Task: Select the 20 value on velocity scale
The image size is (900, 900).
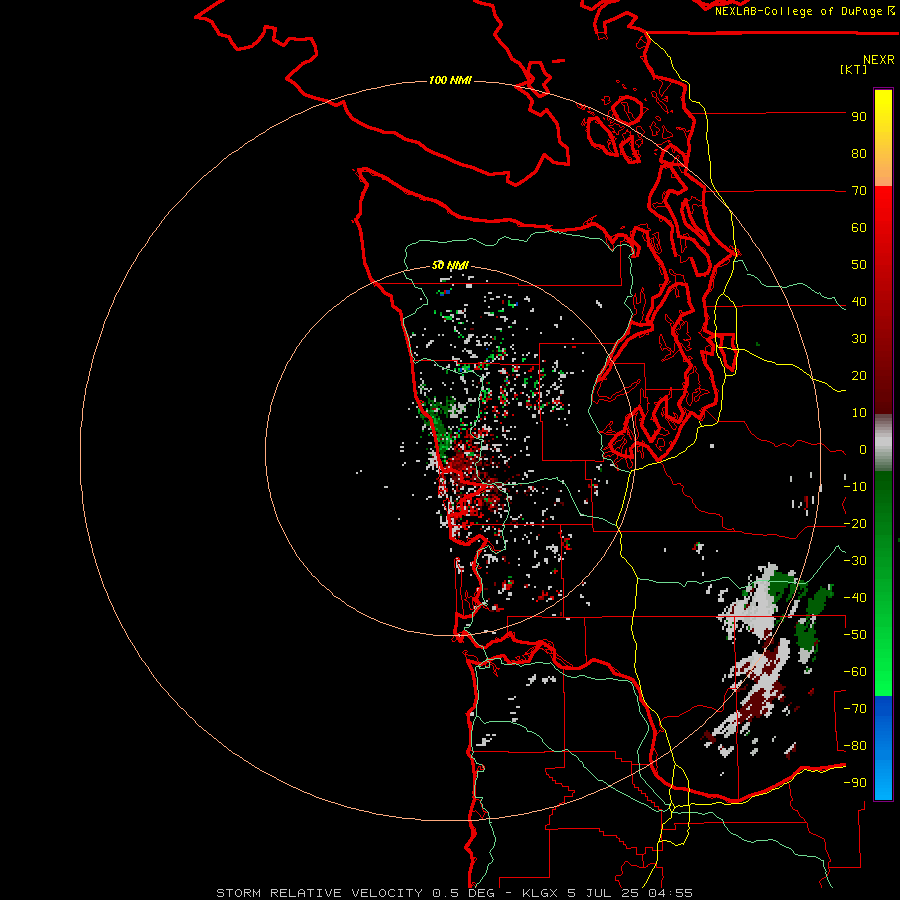Action: click(859, 375)
